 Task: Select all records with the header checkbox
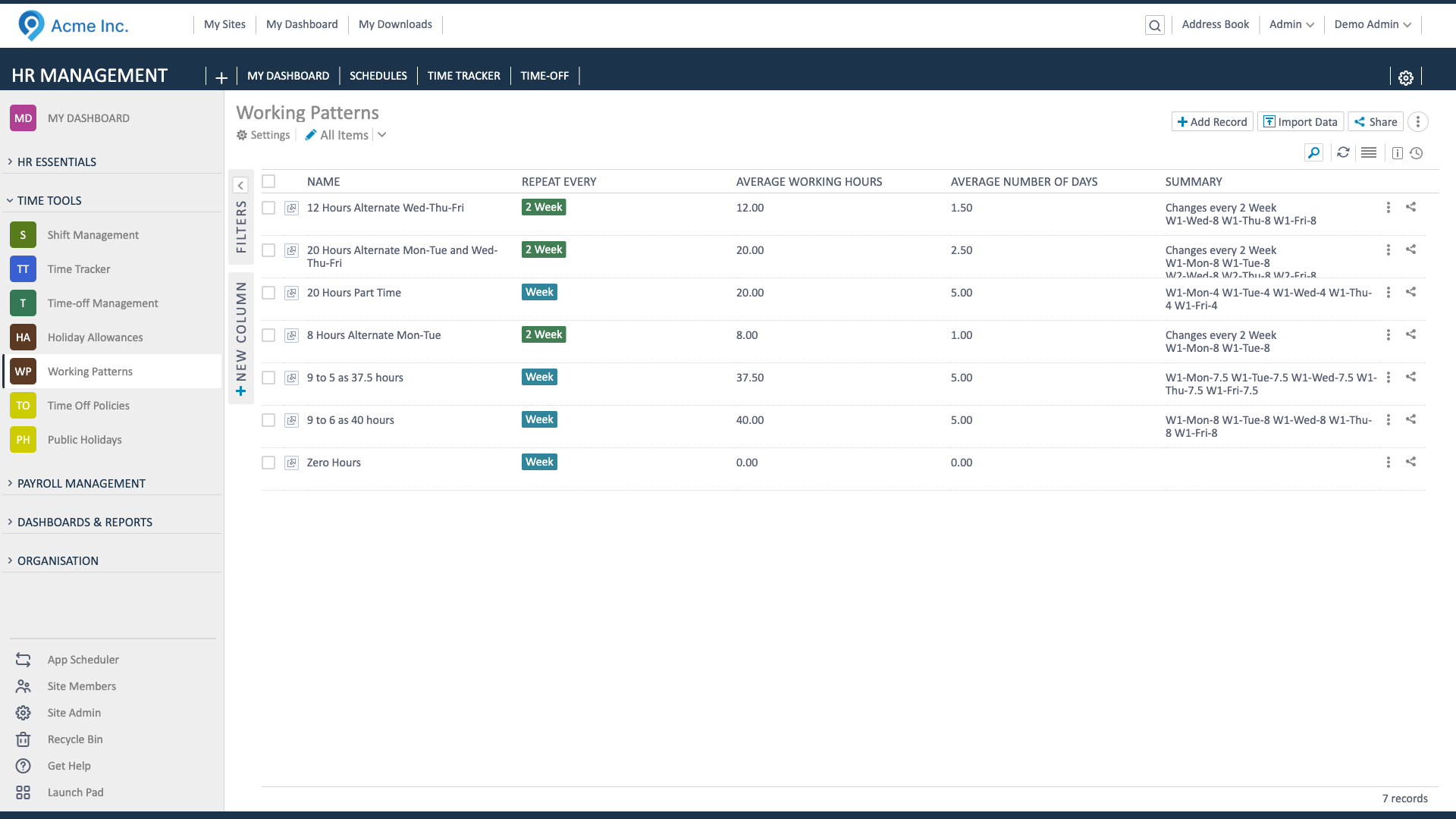tap(268, 181)
